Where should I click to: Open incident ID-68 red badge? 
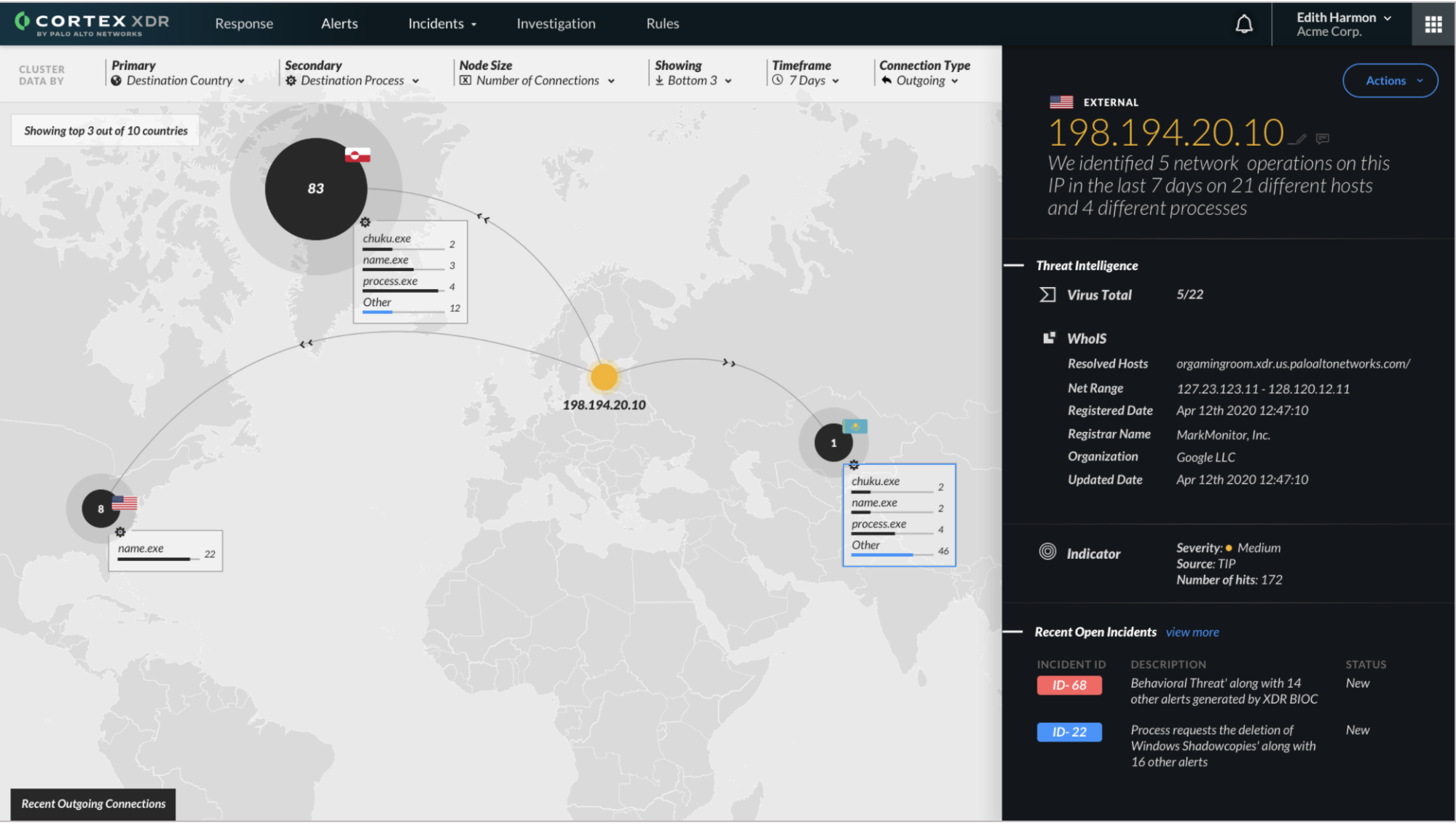coord(1069,686)
